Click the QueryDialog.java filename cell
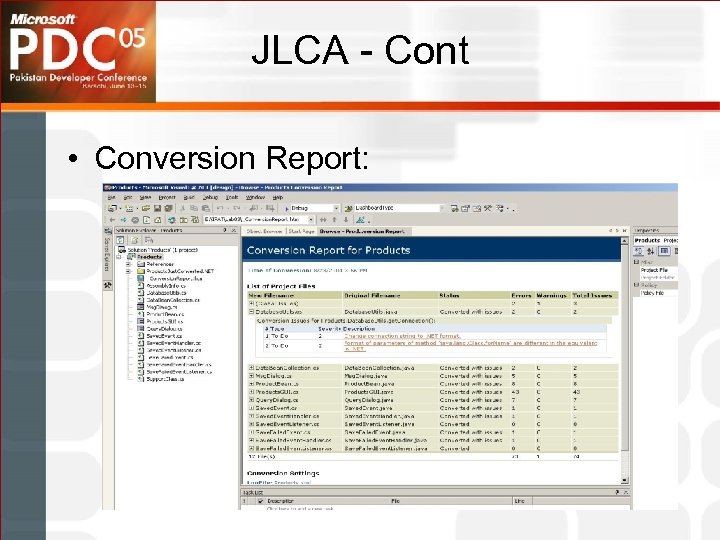 [369, 400]
